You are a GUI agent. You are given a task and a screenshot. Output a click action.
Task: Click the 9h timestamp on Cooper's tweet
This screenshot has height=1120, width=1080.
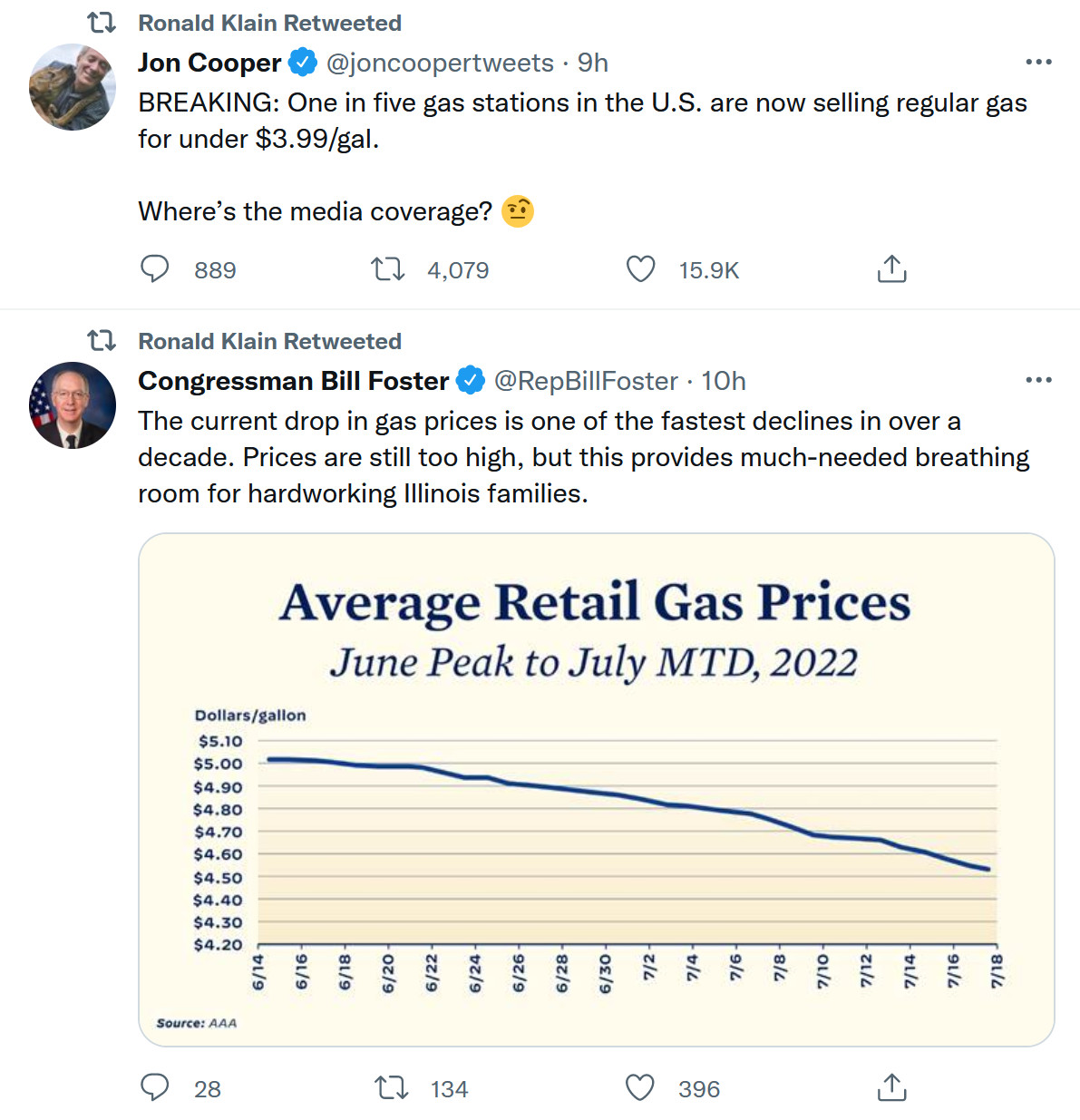[x=593, y=63]
